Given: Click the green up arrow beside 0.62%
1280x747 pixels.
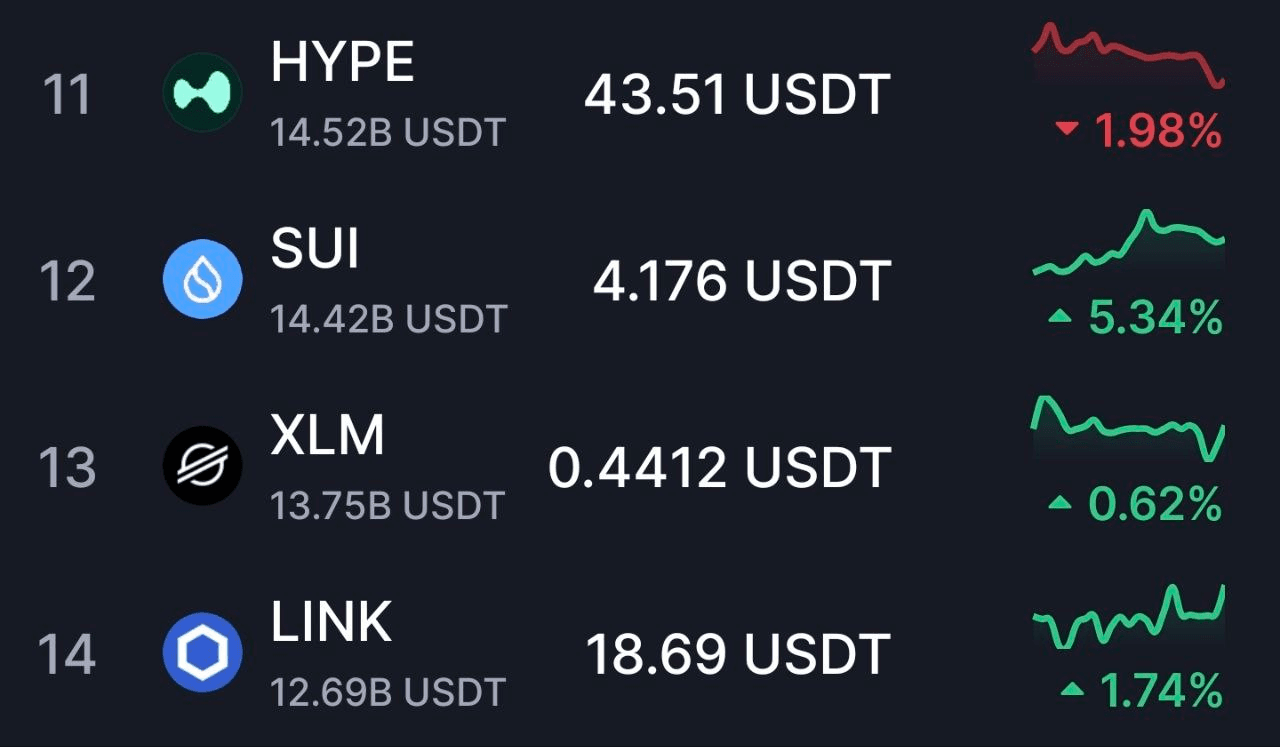Looking at the screenshot, I should [x=1060, y=504].
